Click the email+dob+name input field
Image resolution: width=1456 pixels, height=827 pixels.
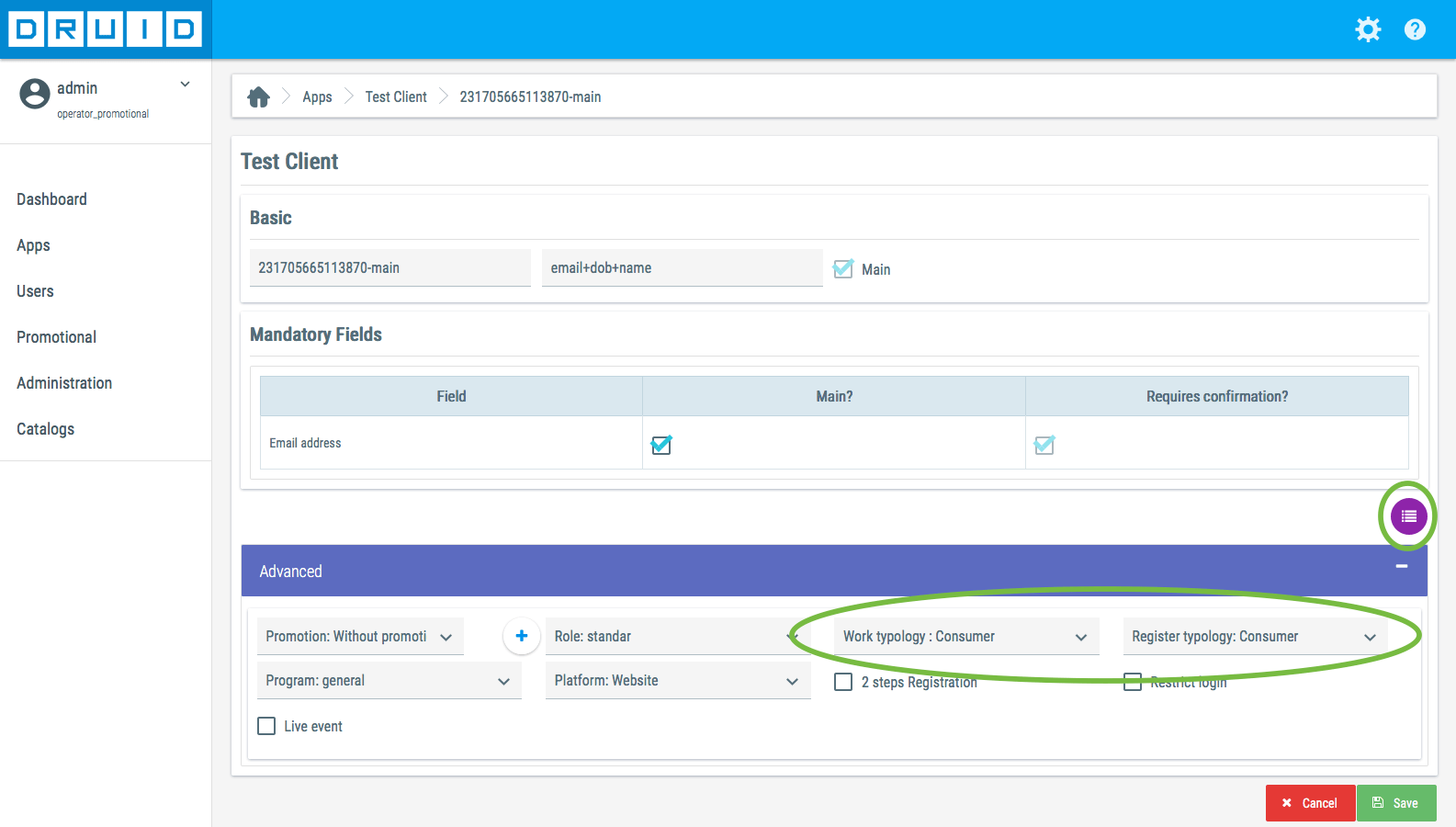[x=682, y=268]
